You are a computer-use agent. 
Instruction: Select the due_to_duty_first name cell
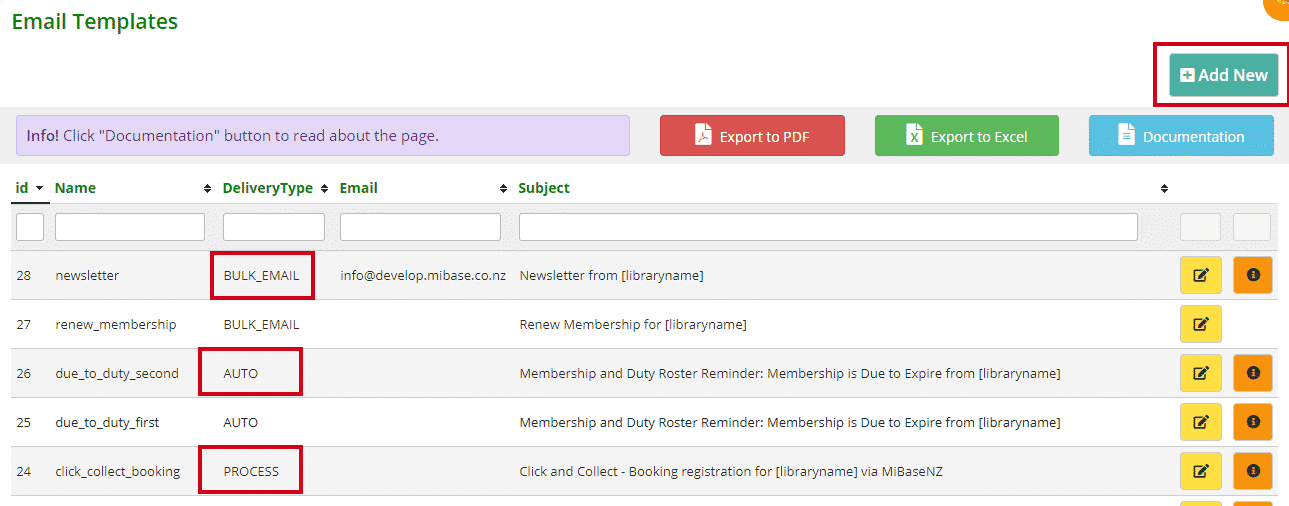click(x=107, y=422)
